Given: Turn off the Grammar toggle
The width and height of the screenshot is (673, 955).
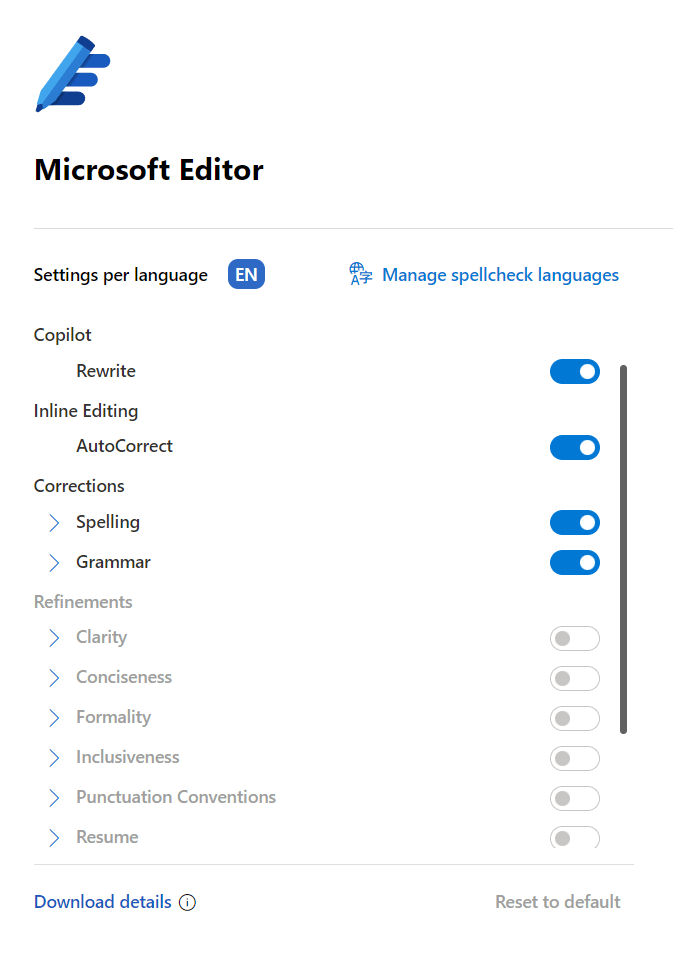Looking at the screenshot, I should pos(574,562).
